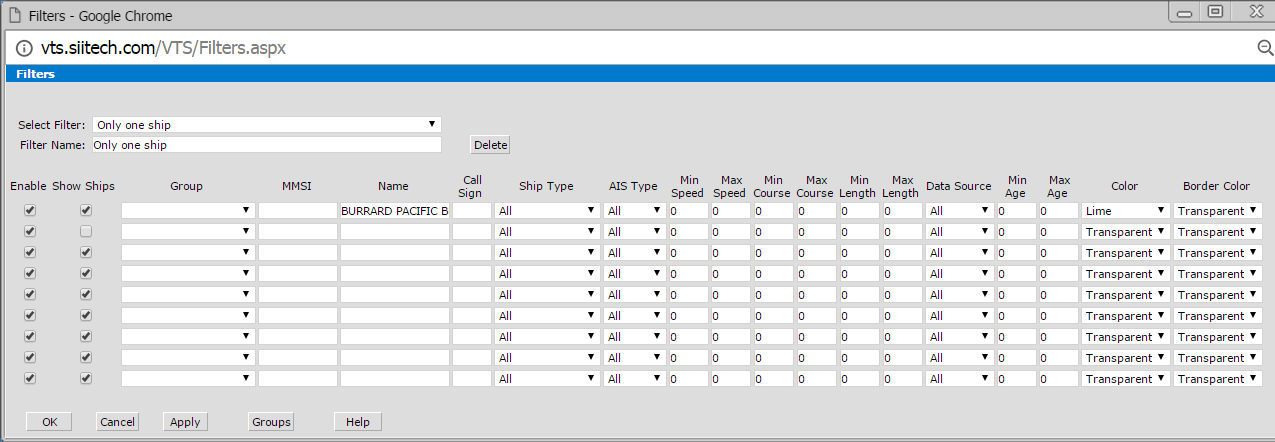Screen dimensions: 1275x442
Task: Click the Apply button
Action: [x=185, y=422]
